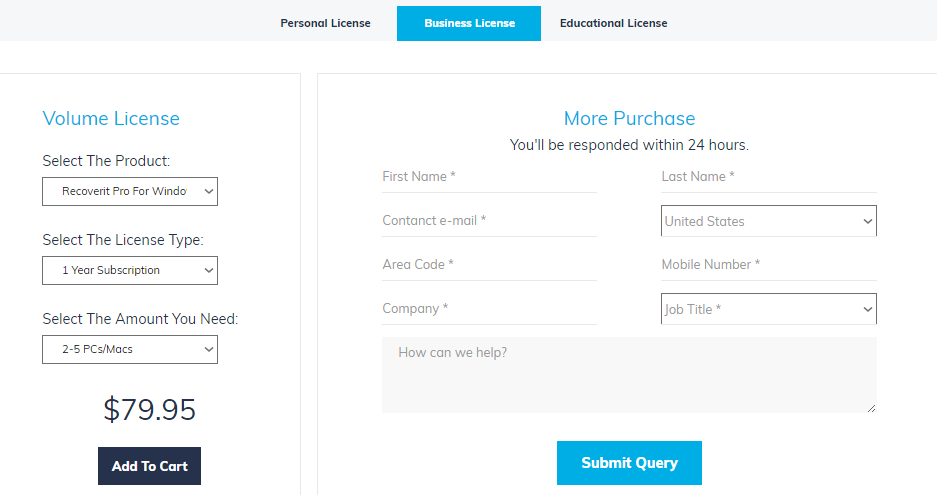Click the 'How can we help?' text area

pos(628,375)
